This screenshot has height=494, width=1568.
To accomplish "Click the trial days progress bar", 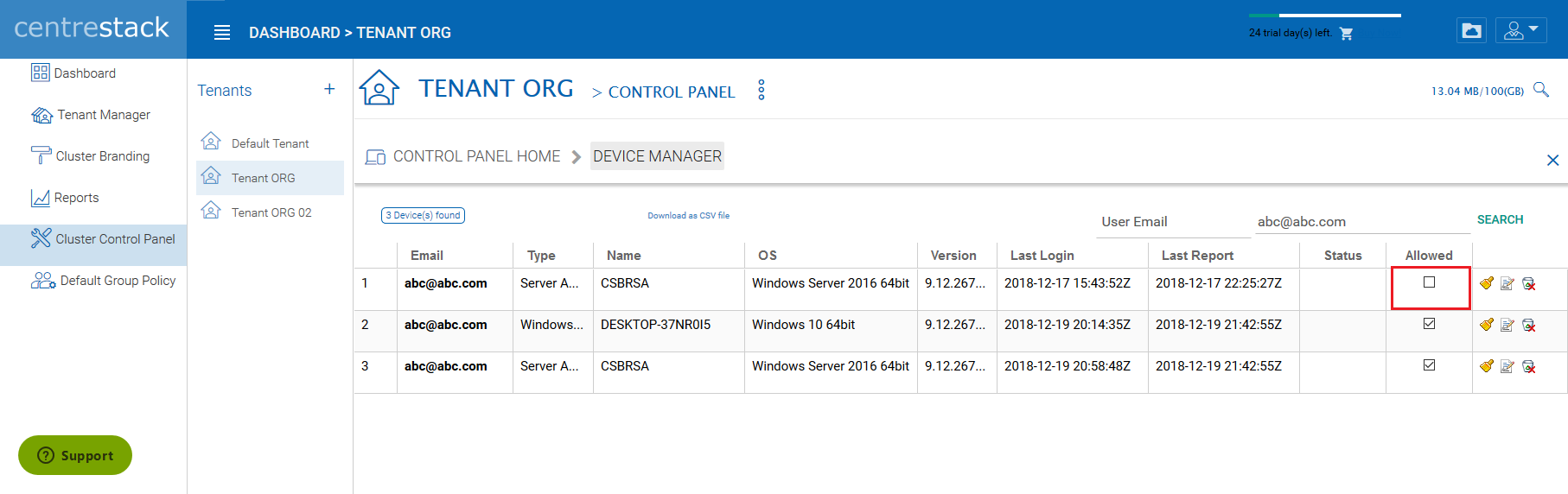I will pos(1325,15).
